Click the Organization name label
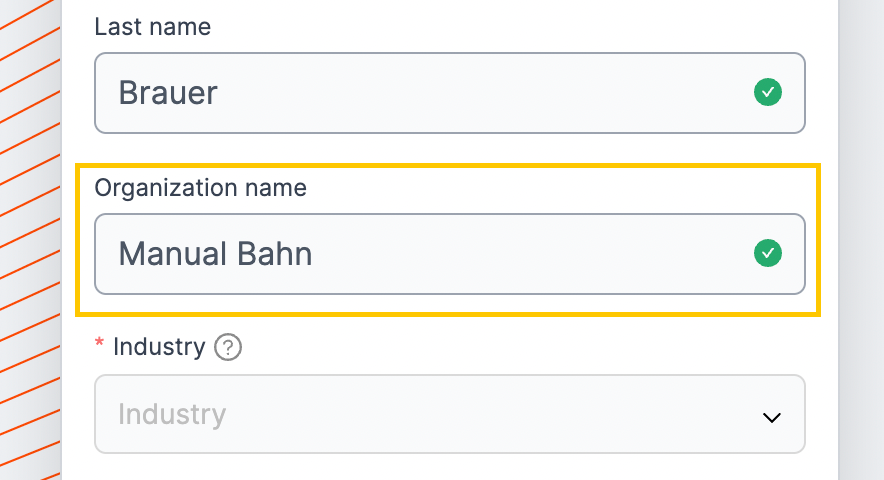The height and width of the screenshot is (480, 884). coord(201,188)
